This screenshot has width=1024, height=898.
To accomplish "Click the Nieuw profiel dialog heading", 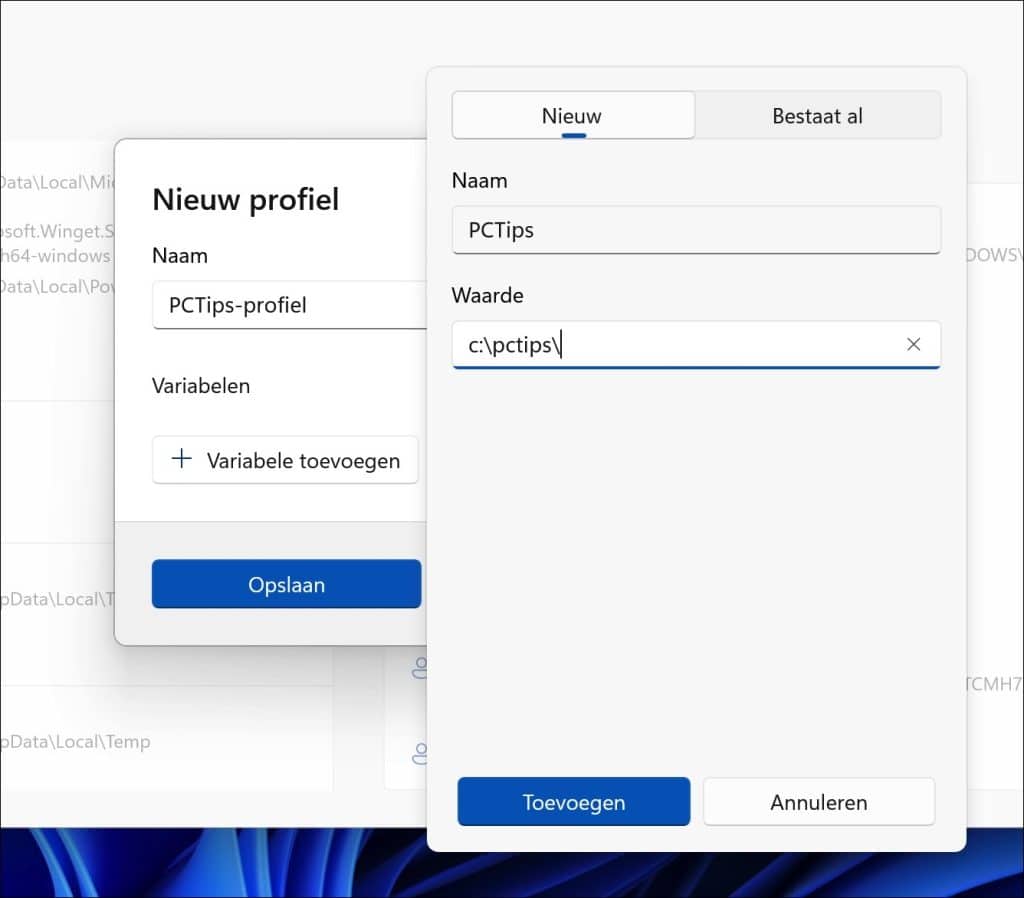I will tap(246, 199).
